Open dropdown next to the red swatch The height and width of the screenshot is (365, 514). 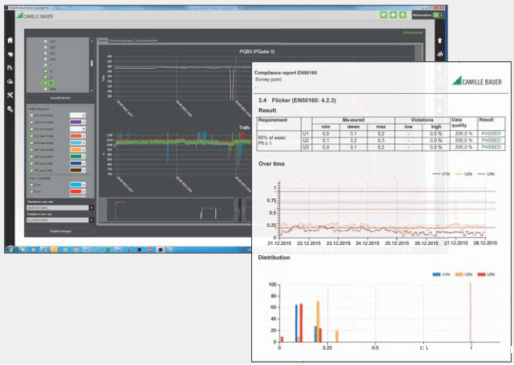click(84, 191)
